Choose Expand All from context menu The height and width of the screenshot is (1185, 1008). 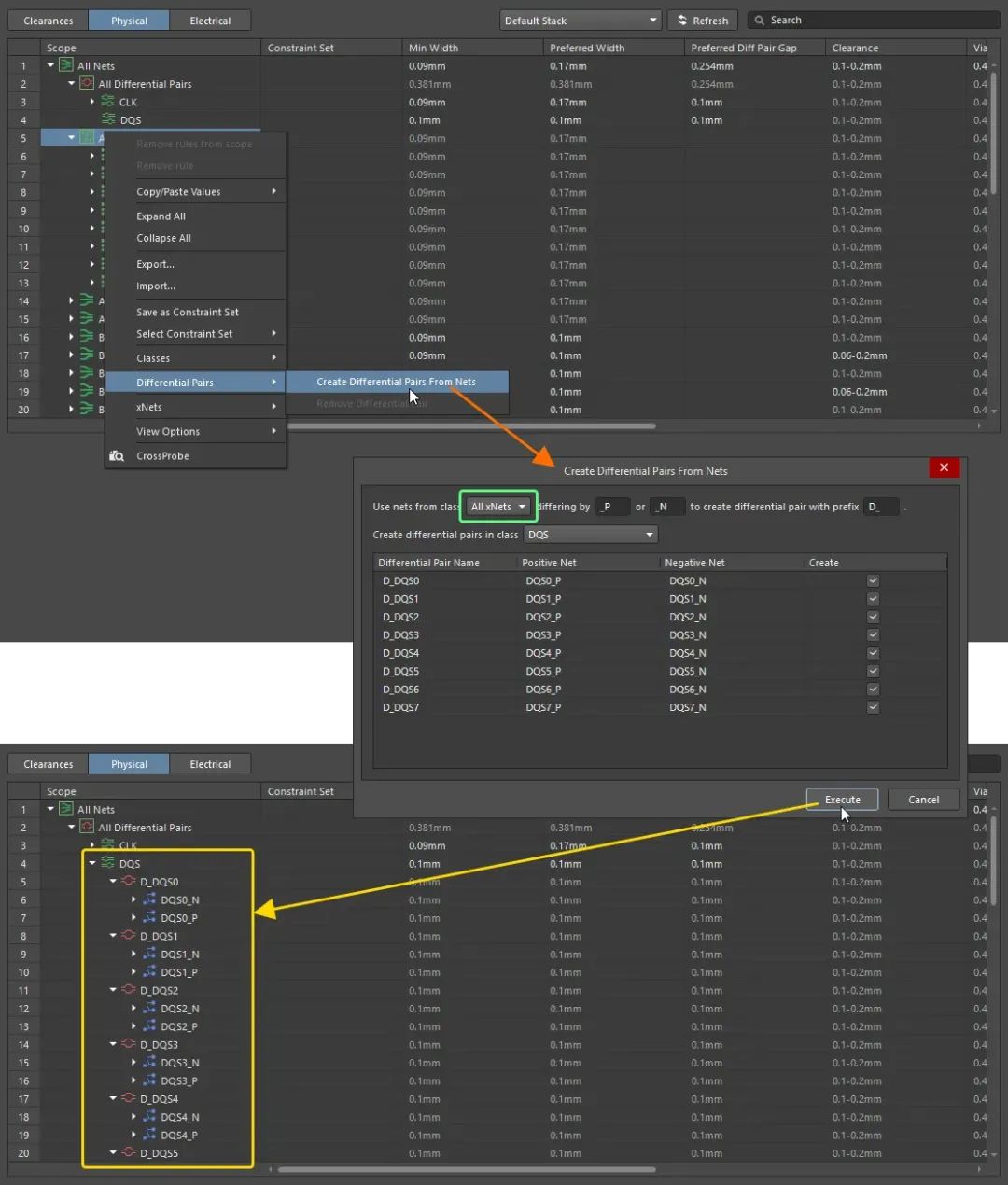195,216
